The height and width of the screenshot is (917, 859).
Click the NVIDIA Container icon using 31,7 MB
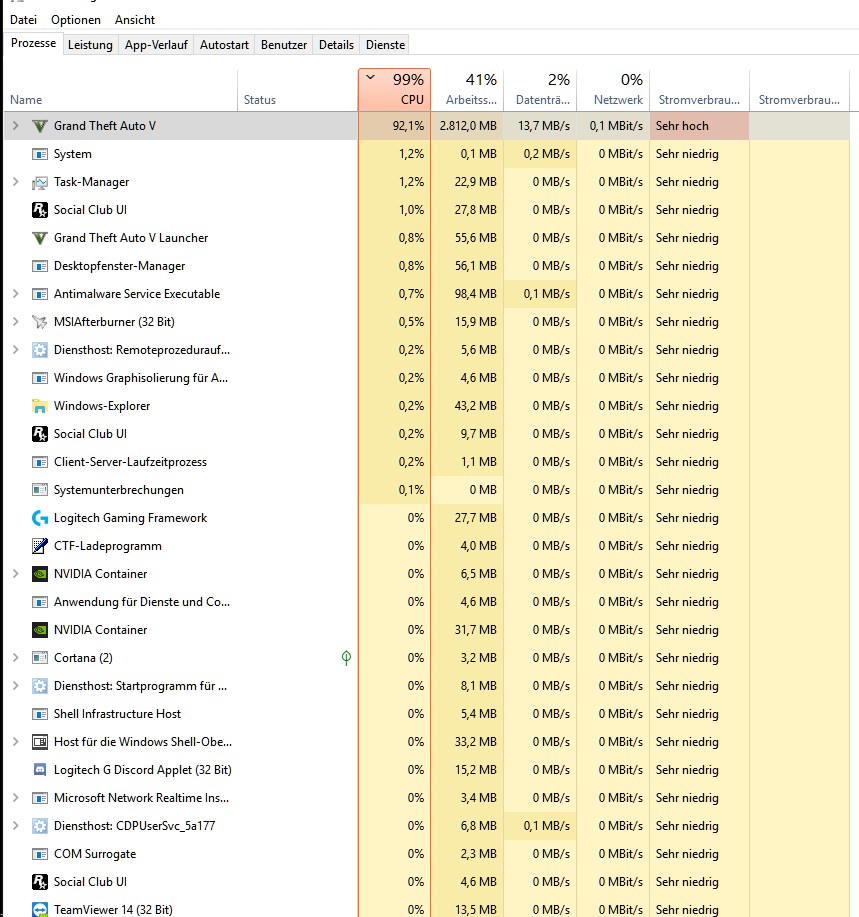click(x=39, y=630)
